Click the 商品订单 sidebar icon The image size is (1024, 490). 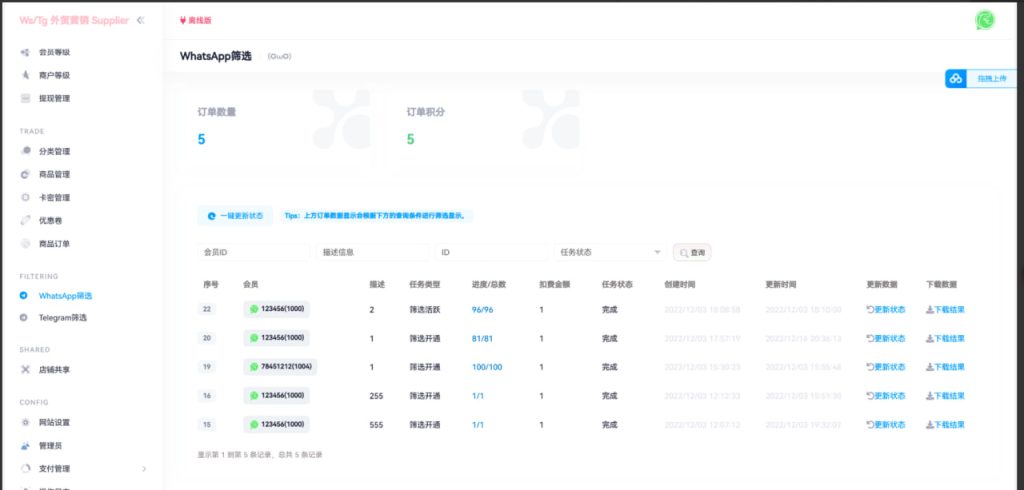pos(25,244)
